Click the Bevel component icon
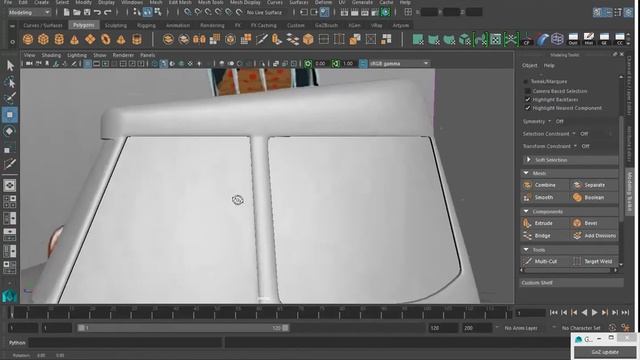The width and height of the screenshot is (640, 360). tap(577, 223)
